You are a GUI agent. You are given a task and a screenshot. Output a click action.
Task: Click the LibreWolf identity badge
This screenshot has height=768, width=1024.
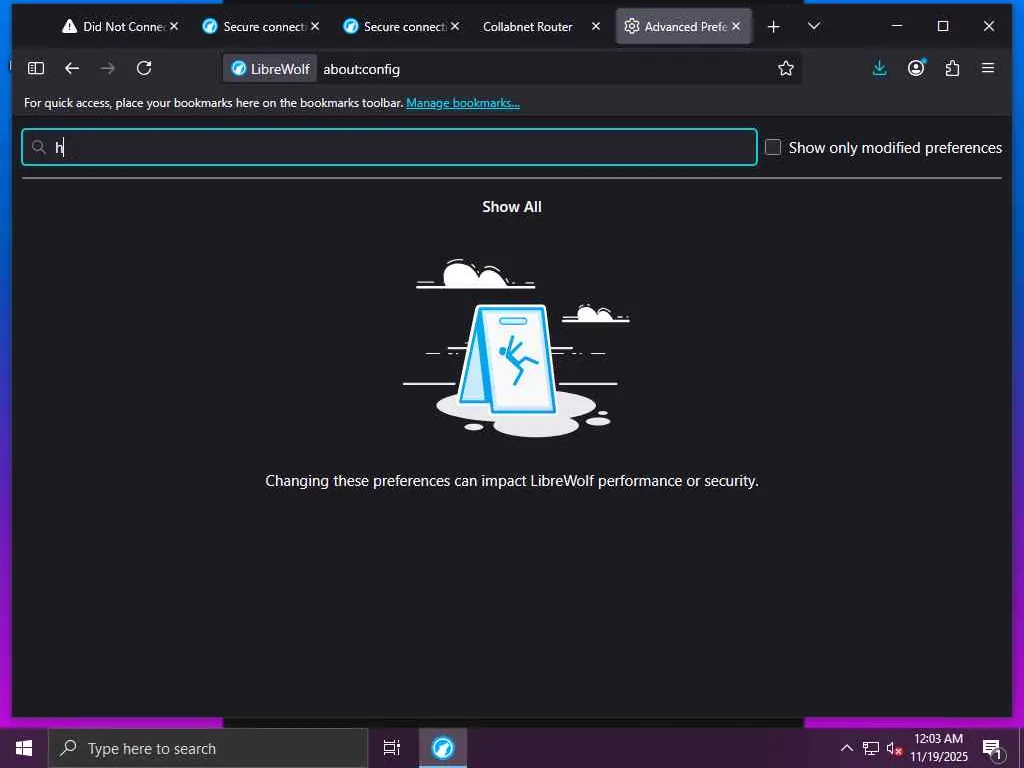tap(270, 69)
